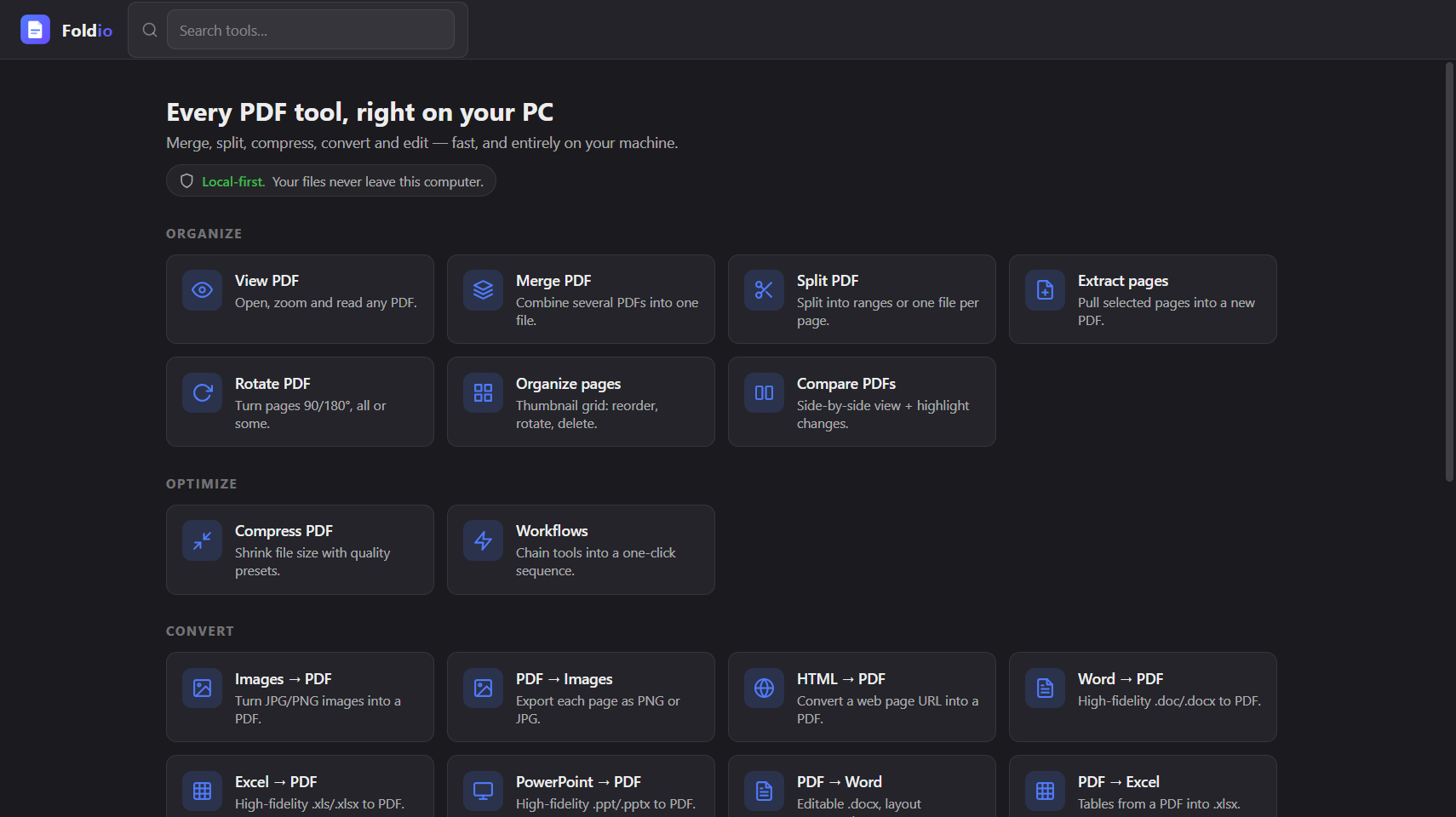This screenshot has width=1456, height=817.
Task: Click the 'PDF → Excel' title text
Action: (1119, 782)
